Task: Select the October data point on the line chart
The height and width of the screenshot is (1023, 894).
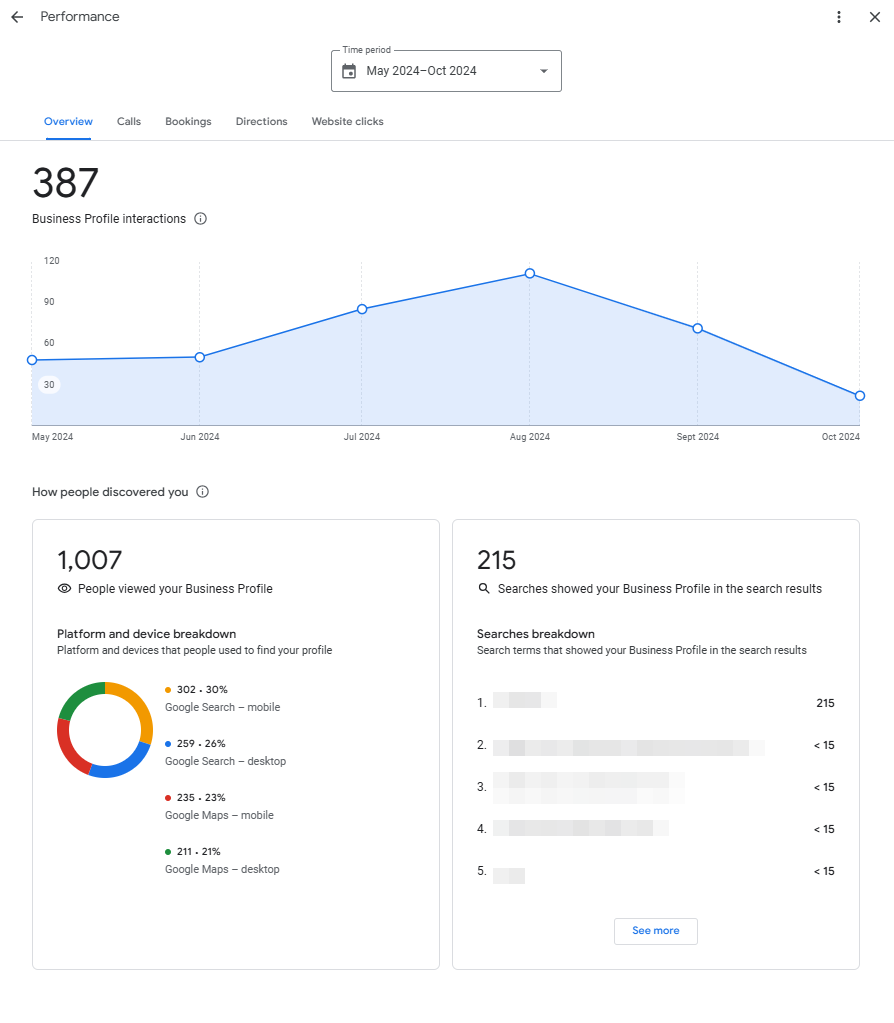Action: click(859, 395)
